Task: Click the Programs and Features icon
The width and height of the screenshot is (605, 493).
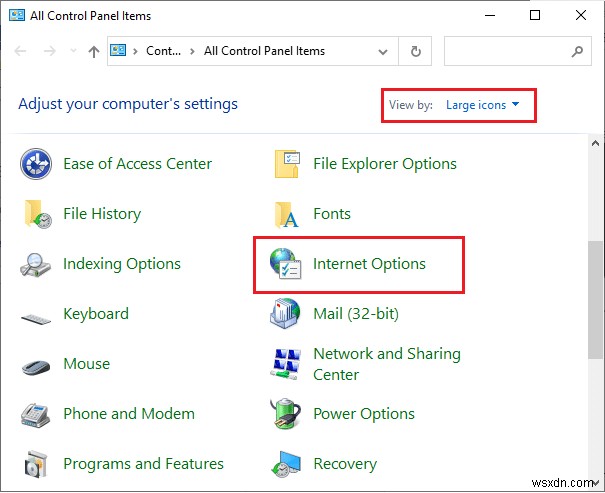Action: click(x=36, y=464)
